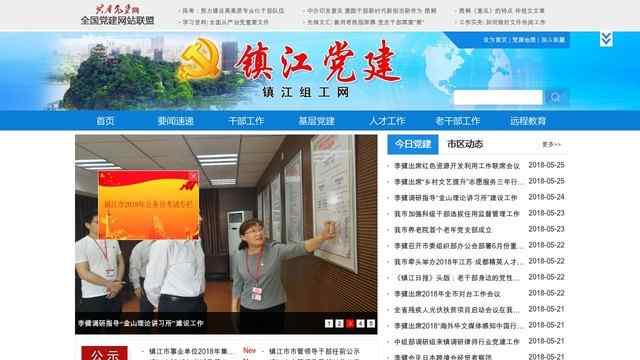Open news about 2018"海外华文媒体感知中国行

[458, 326]
